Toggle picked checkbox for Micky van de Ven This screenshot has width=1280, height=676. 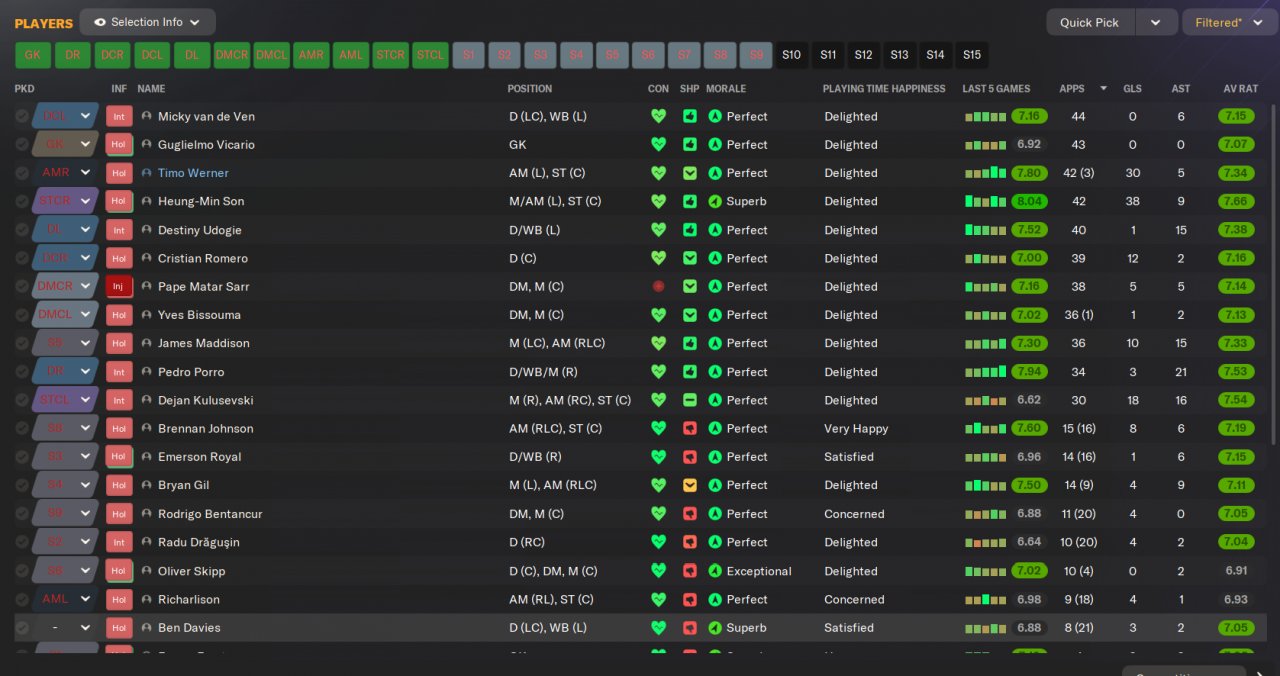[x=22, y=116]
